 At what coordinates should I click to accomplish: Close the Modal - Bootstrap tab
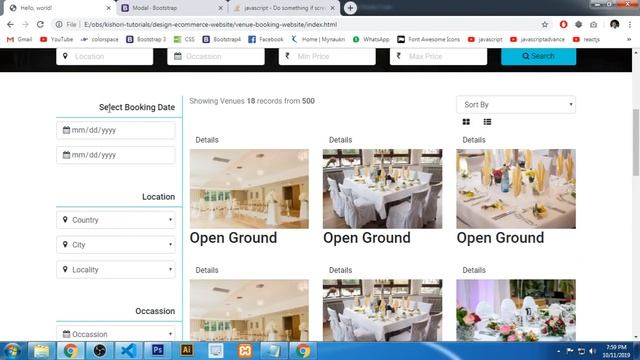coord(220,8)
